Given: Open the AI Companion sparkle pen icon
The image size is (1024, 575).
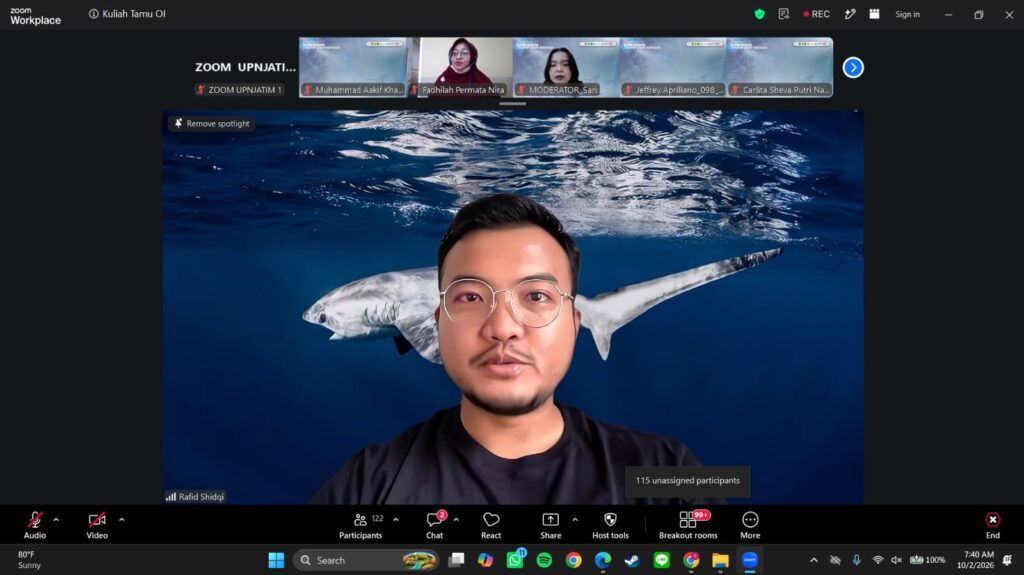Looking at the screenshot, I should [850, 14].
